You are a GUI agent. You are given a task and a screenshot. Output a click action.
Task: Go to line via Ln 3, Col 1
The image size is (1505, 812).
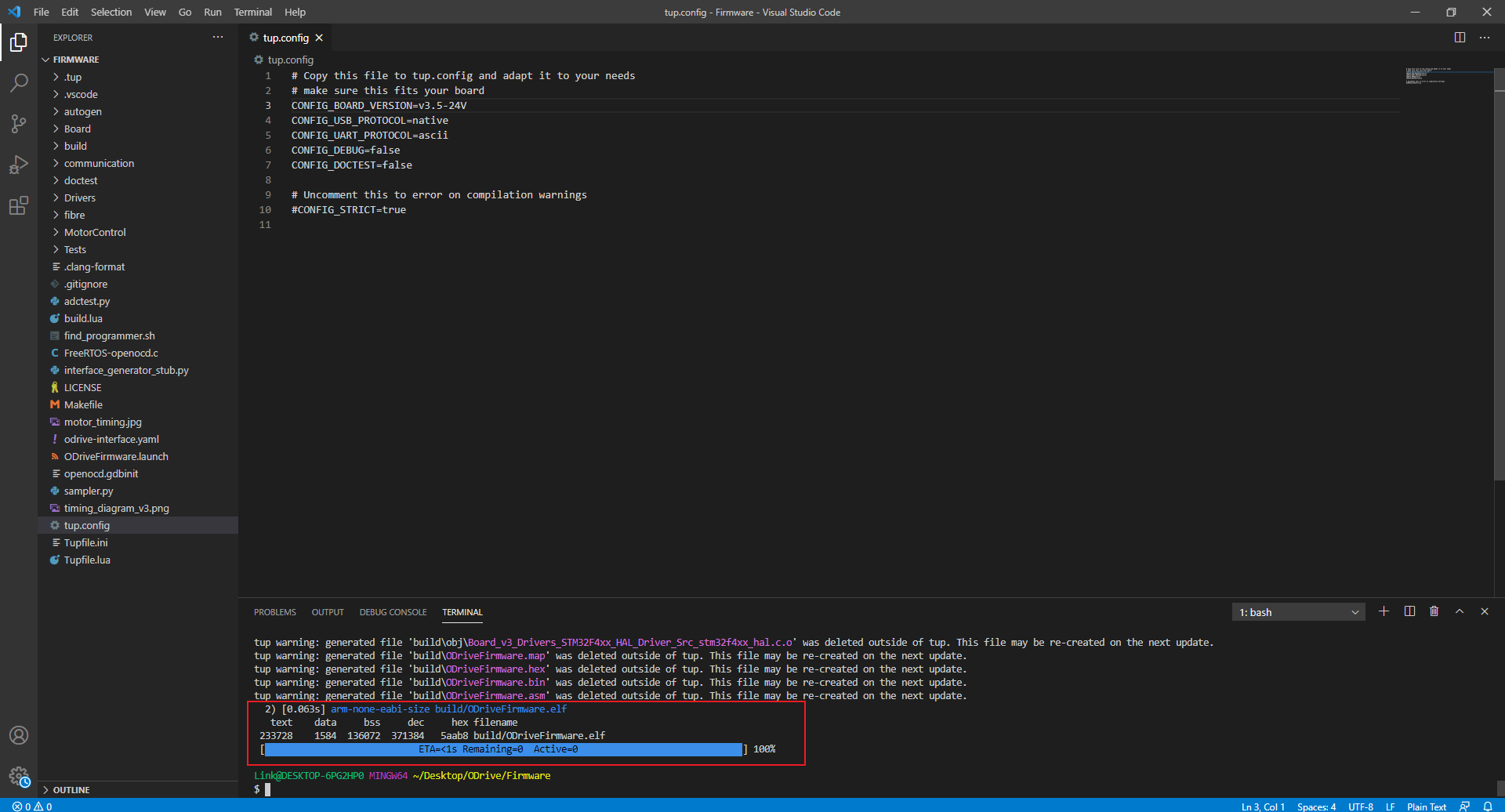[1263, 806]
